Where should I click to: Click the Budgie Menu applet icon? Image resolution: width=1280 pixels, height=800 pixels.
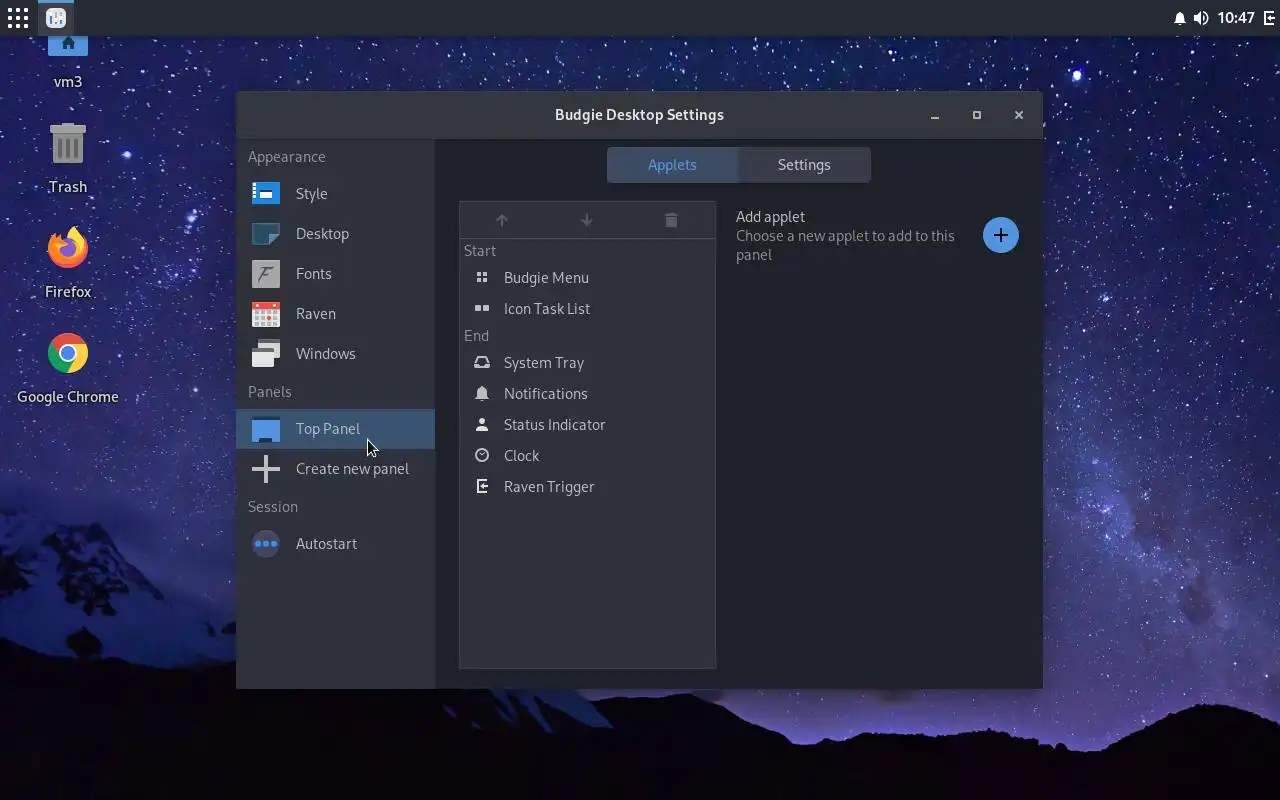coord(482,278)
